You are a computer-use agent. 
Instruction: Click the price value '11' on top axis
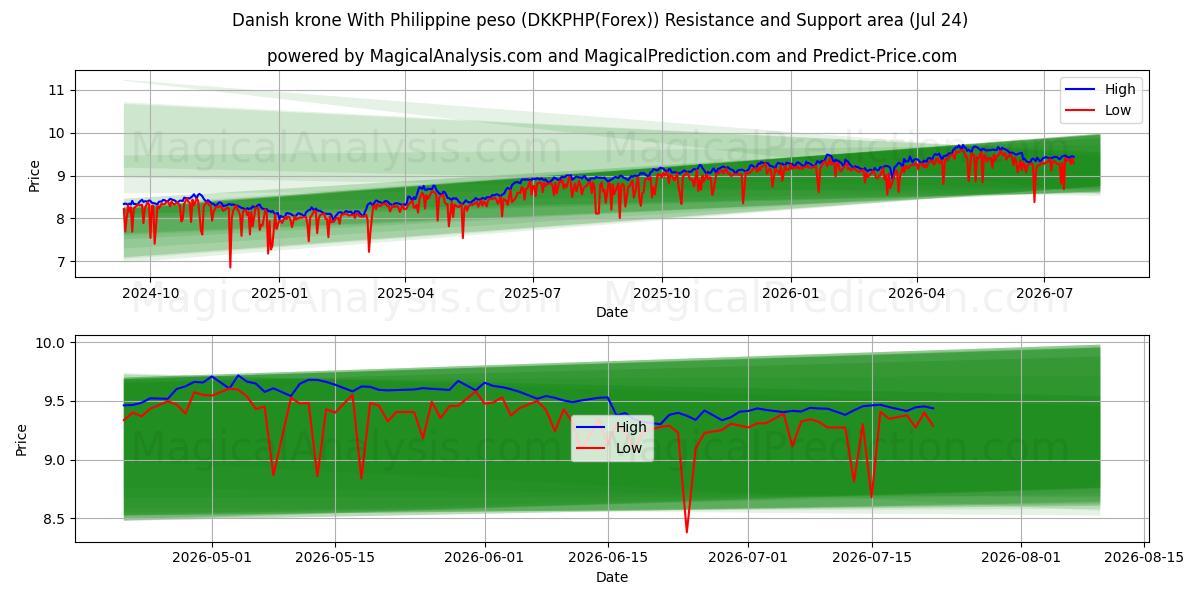(x=56, y=90)
